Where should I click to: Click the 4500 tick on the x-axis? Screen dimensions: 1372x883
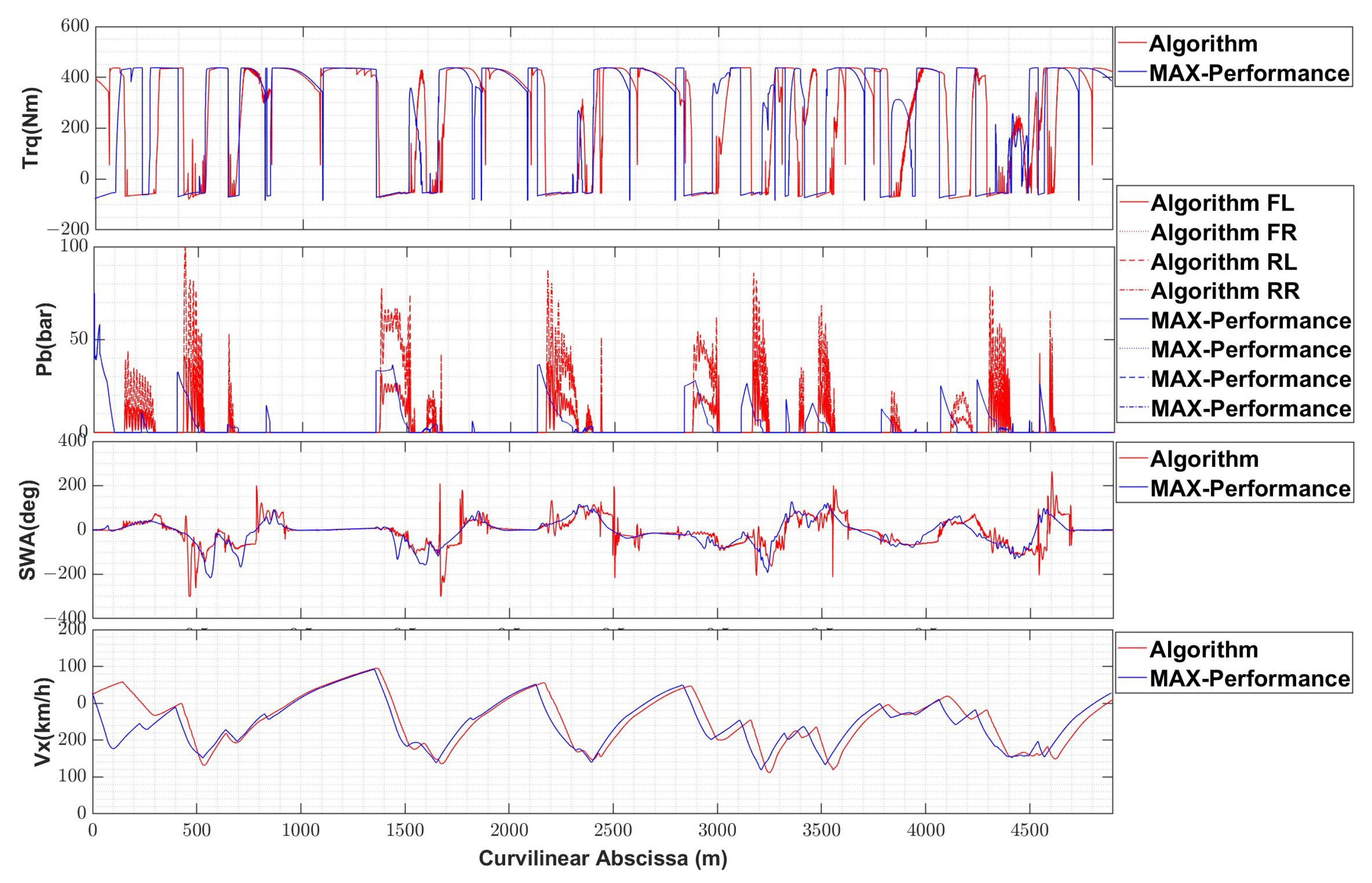click(1030, 830)
